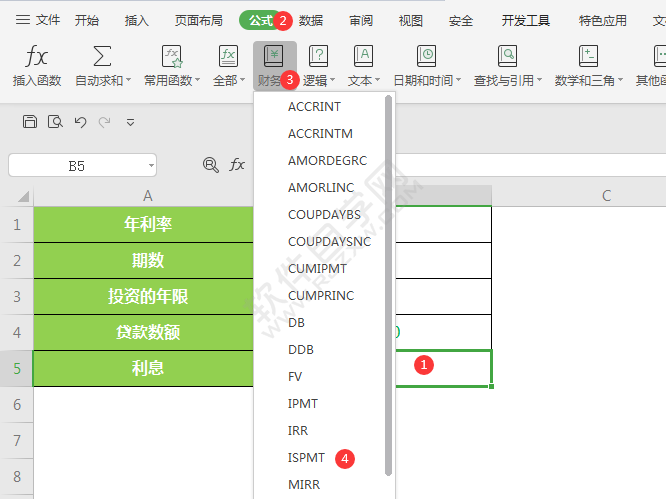Click the AutoSum (自动求和) sigma icon
The width and height of the screenshot is (666, 499).
coord(102,56)
